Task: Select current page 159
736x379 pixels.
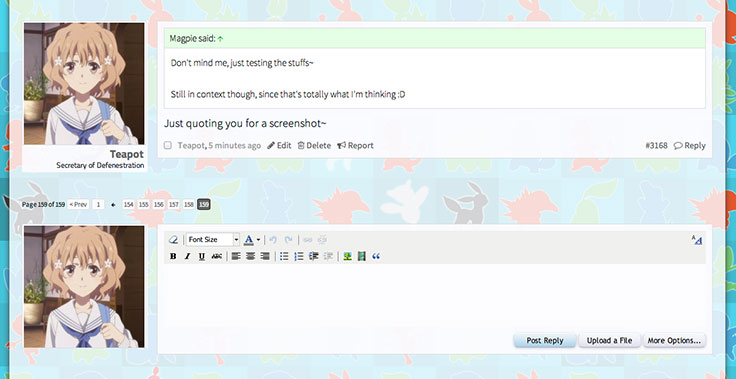Action: coord(204,204)
